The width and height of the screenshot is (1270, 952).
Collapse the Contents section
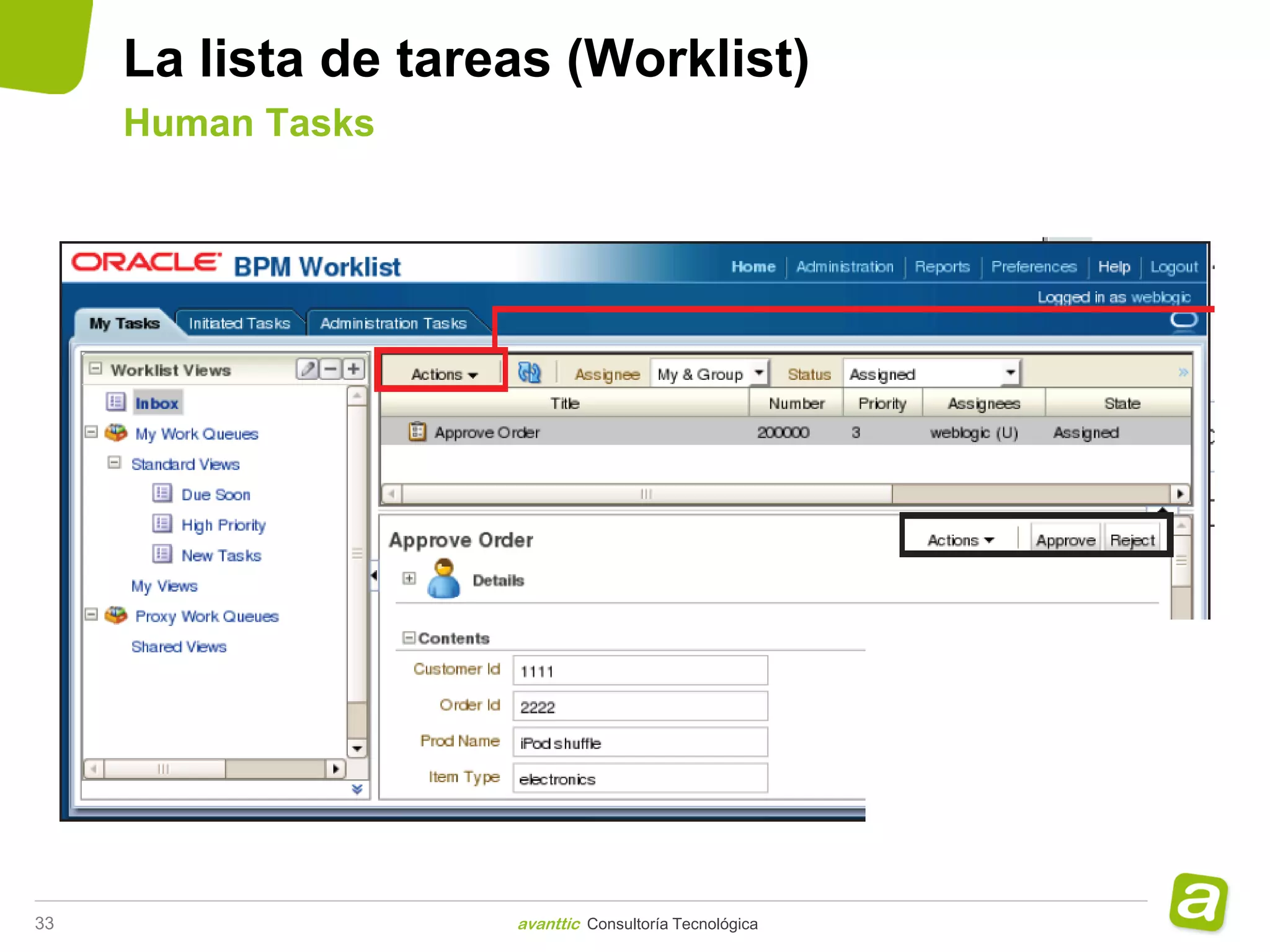pos(409,638)
